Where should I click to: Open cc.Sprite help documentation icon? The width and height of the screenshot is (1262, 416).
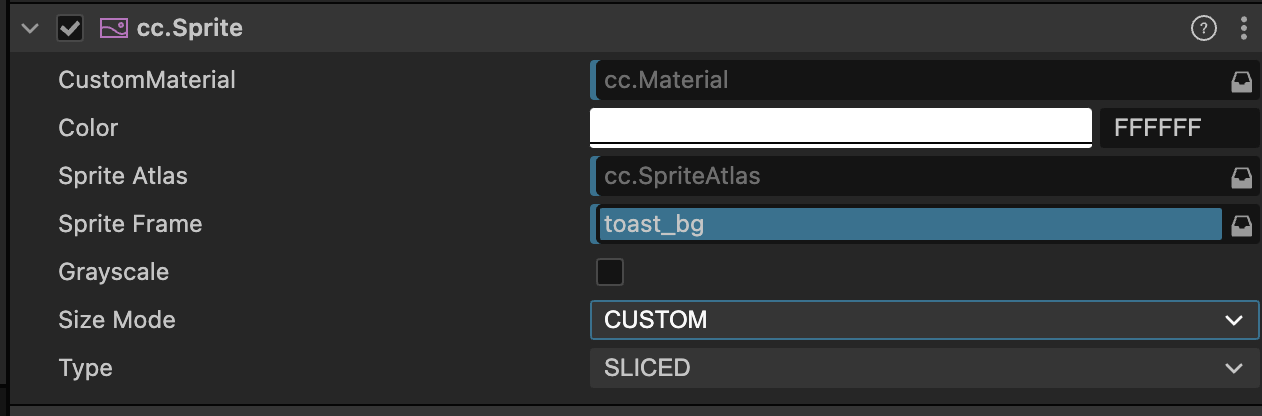1203,28
